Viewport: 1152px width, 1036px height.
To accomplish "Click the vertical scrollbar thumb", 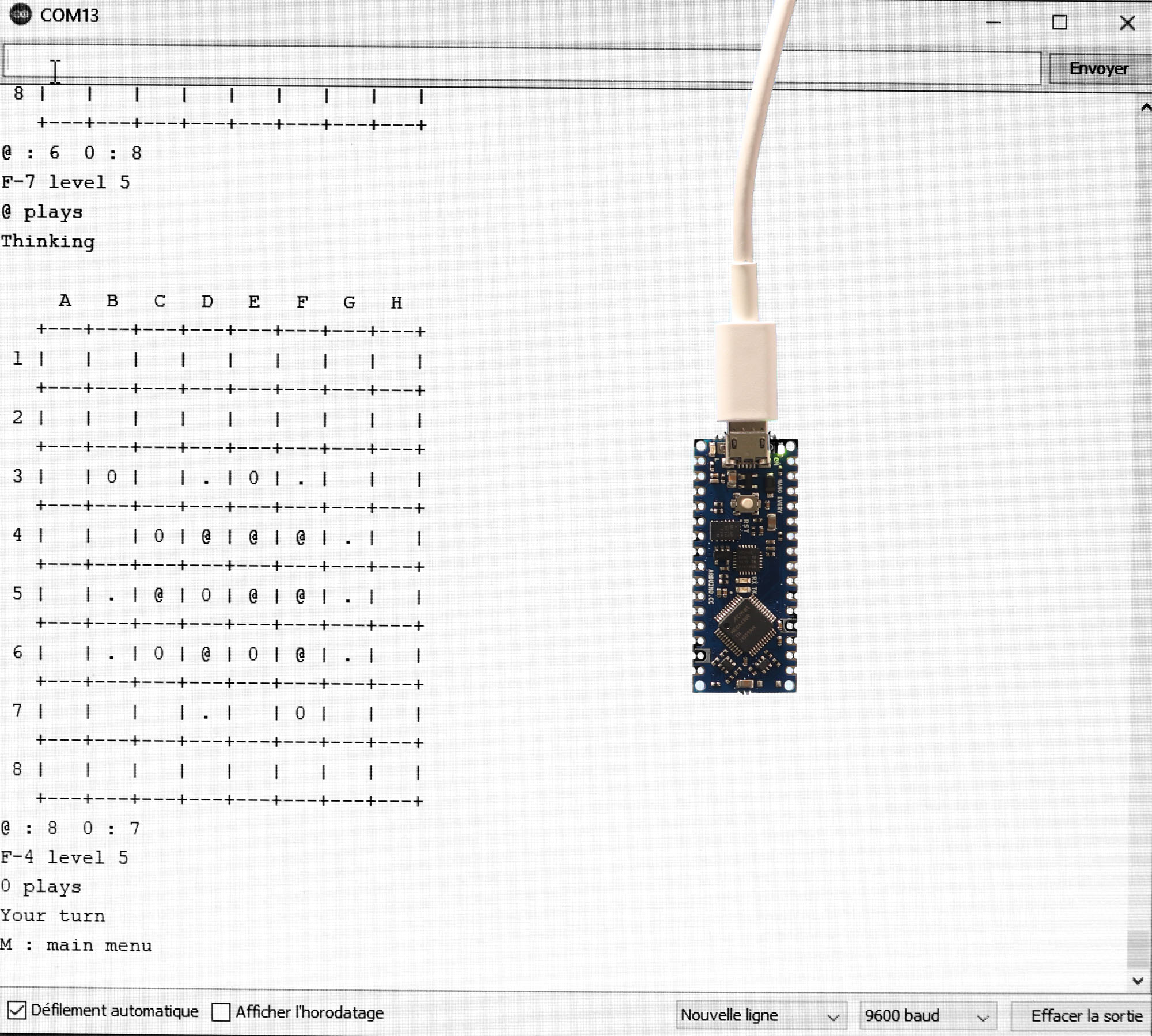I will point(1138,949).
